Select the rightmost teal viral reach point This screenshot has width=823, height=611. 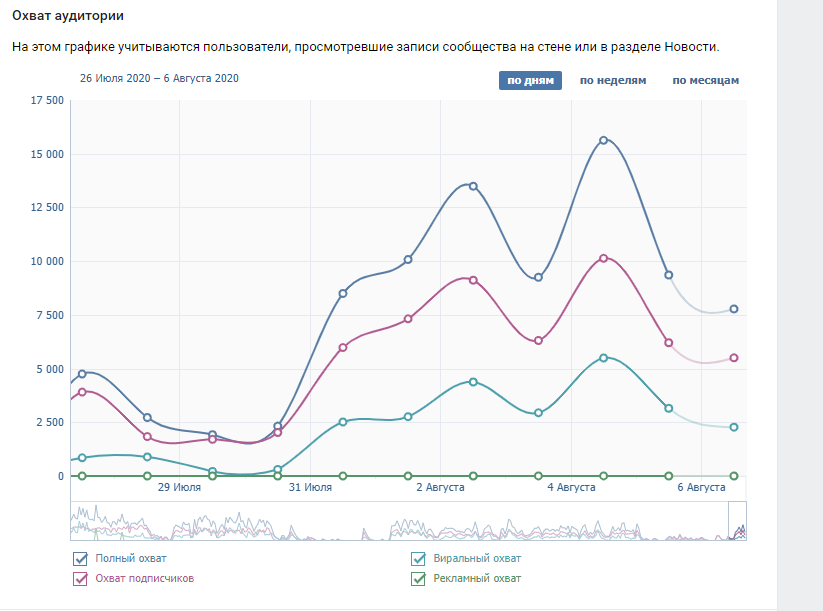tap(734, 427)
